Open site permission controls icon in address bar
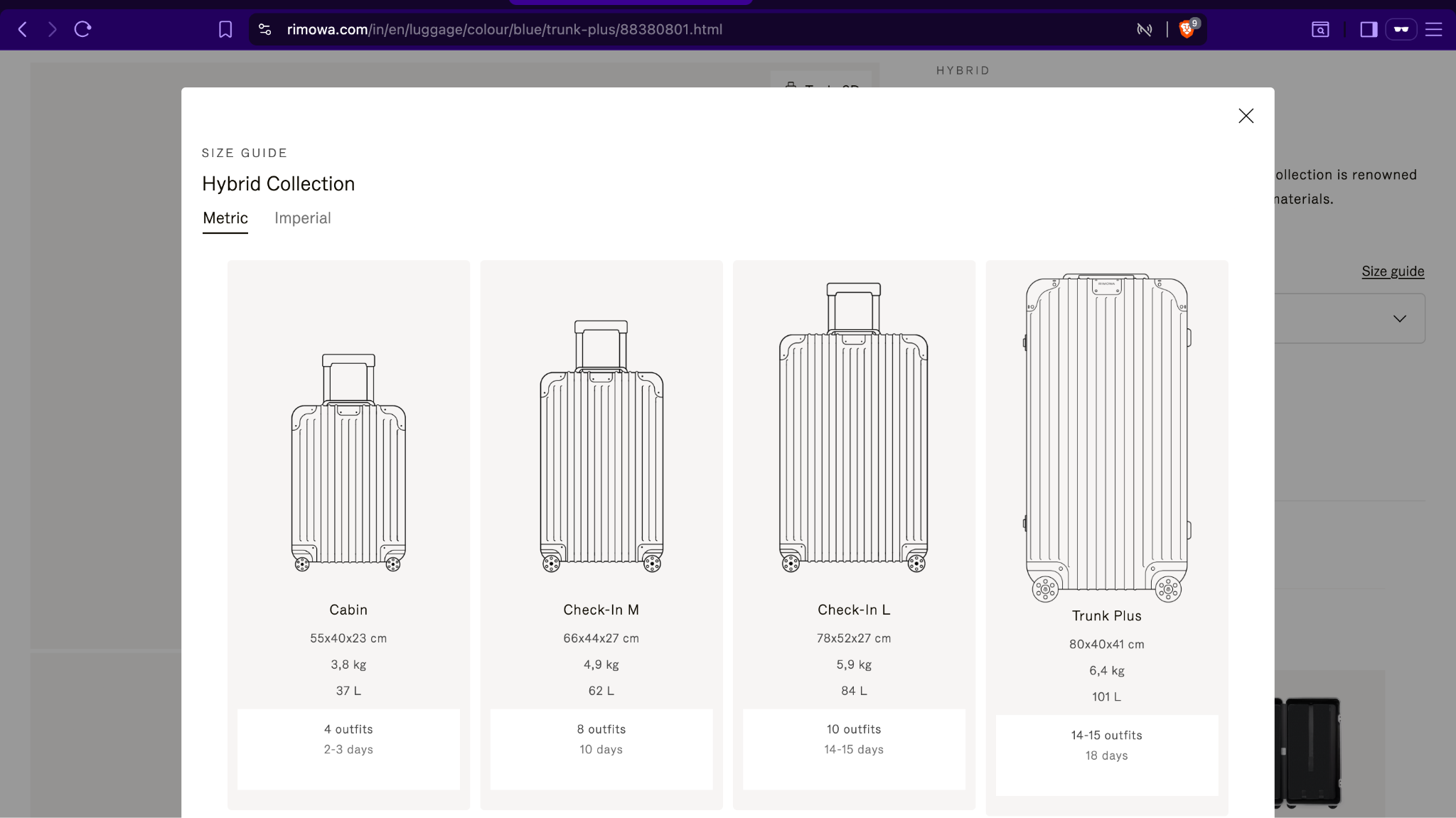This screenshot has height=818, width=1456. (264, 29)
